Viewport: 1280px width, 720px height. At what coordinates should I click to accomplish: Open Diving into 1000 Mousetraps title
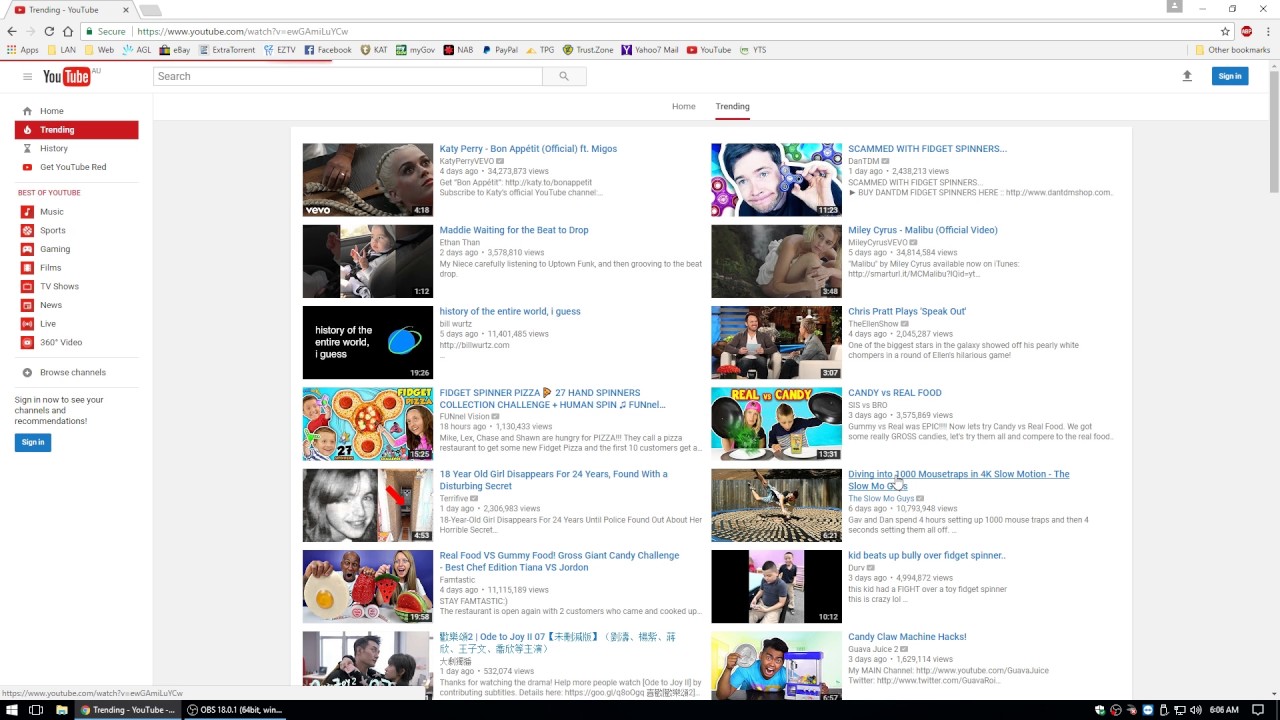(x=958, y=480)
